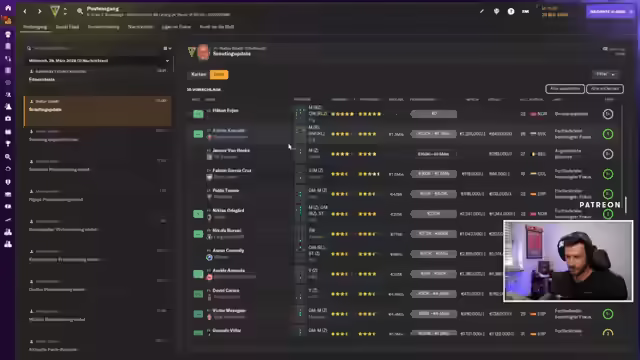Open player André Almeida
The height and width of the screenshot is (360, 640).
click(x=229, y=271)
